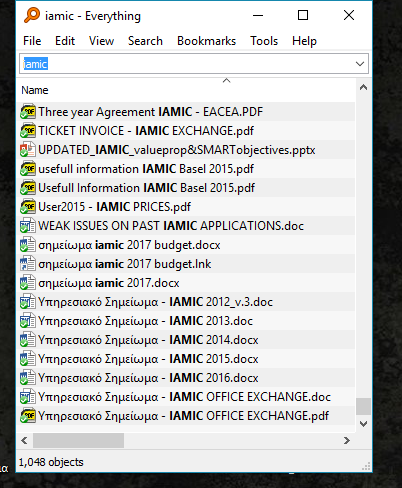The height and width of the screenshot is (488, 402).
Task: Select TICKET INVOICE - IAMIC EXCHANGE.pdf
Action: coord(146,131)
